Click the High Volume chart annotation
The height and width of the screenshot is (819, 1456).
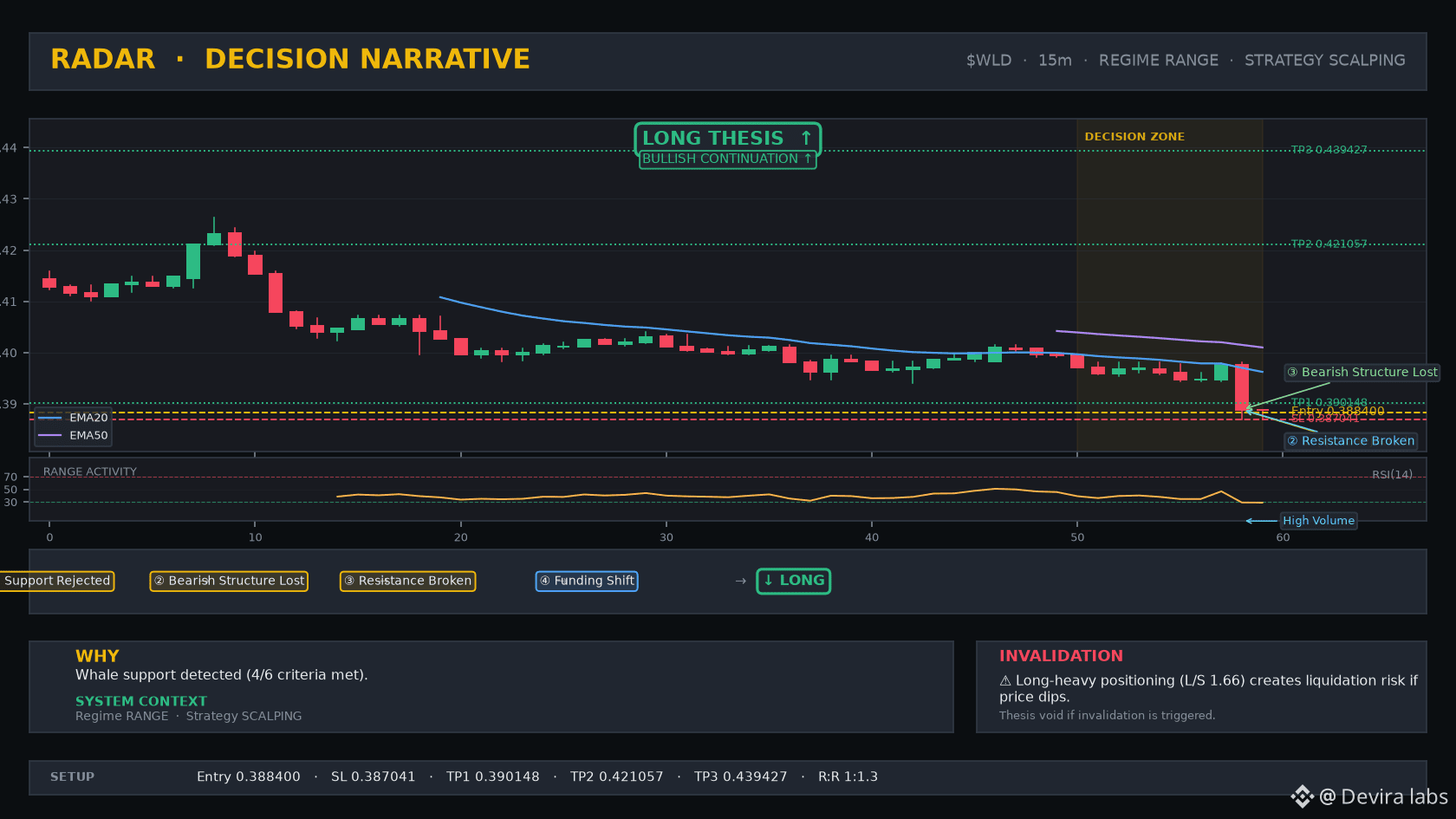click(x=1318, y=521)
